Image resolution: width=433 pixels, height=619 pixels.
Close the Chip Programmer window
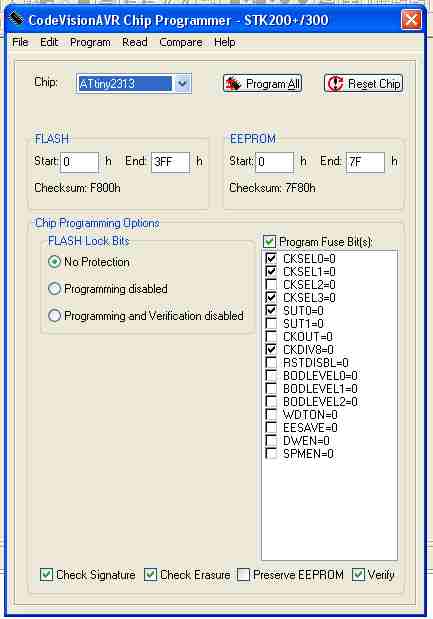pyautogui.click(x=411, y=19)
